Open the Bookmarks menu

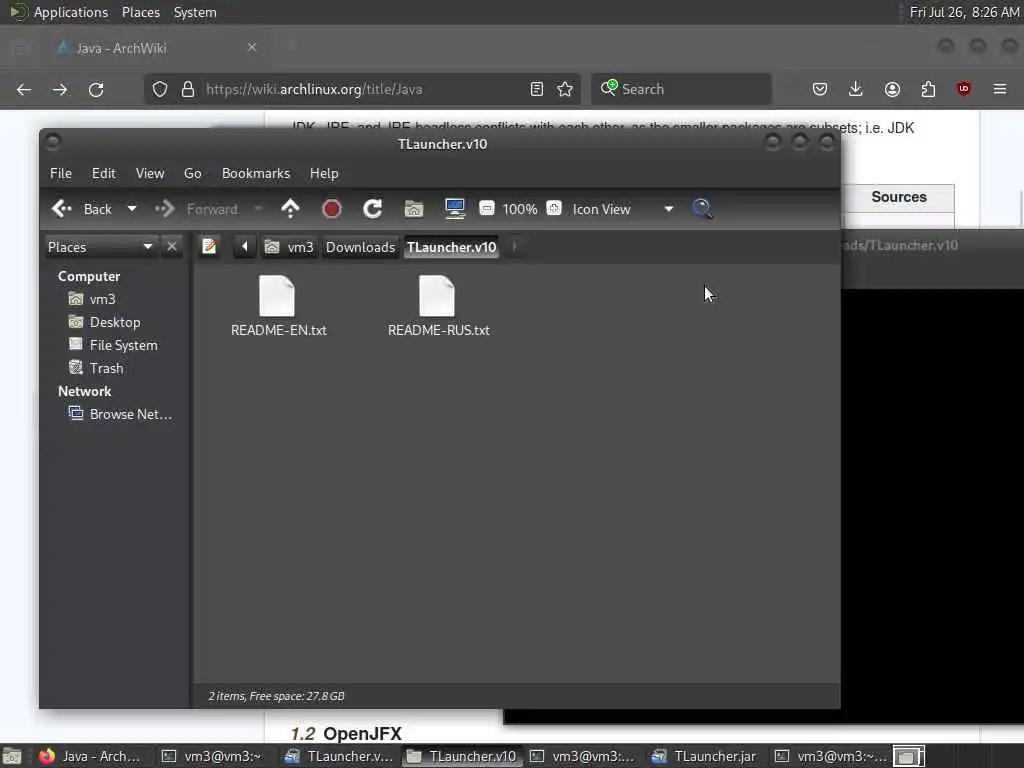click(x=255, y=173)
